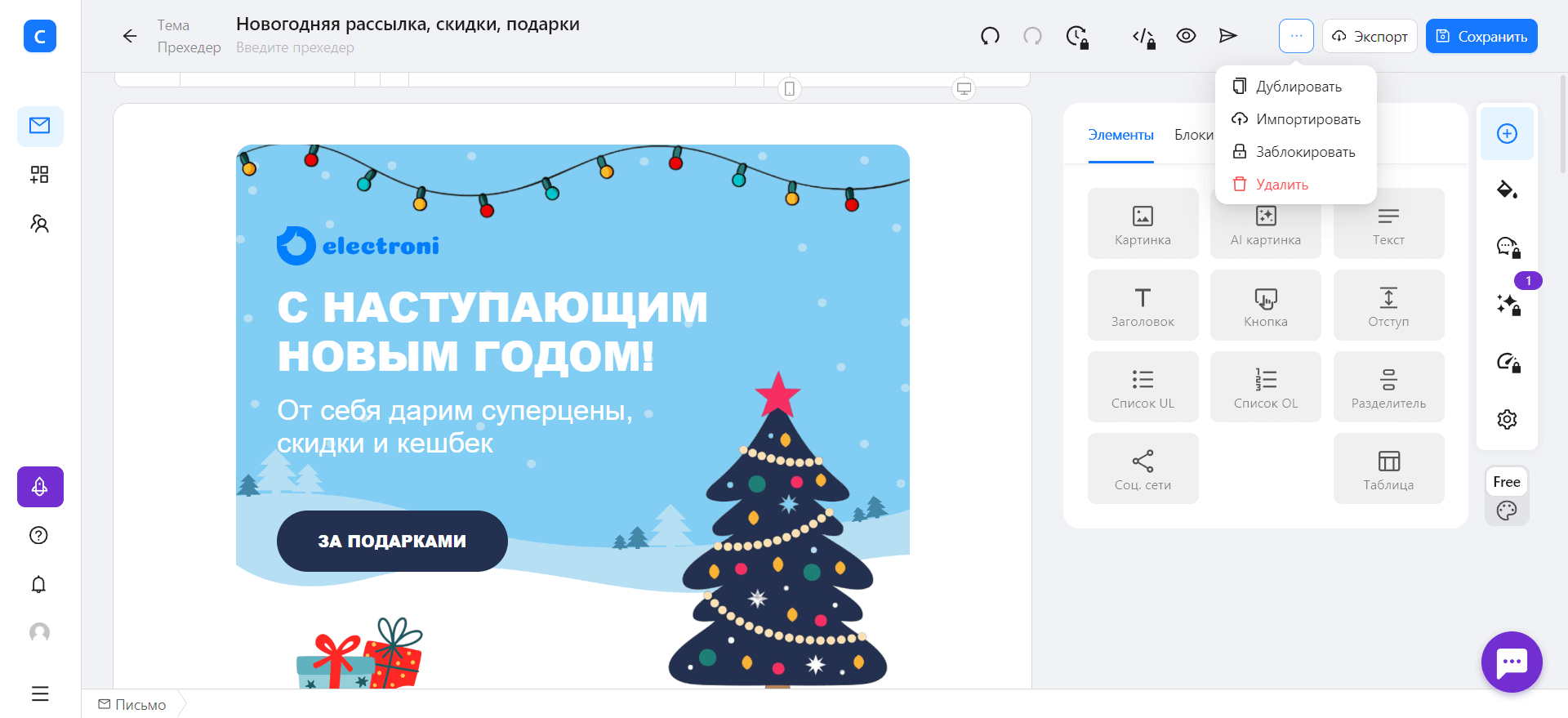This screenshot has height=718, width=1568.
Task: Open the code editor icon
Action: coord(1143,37)
